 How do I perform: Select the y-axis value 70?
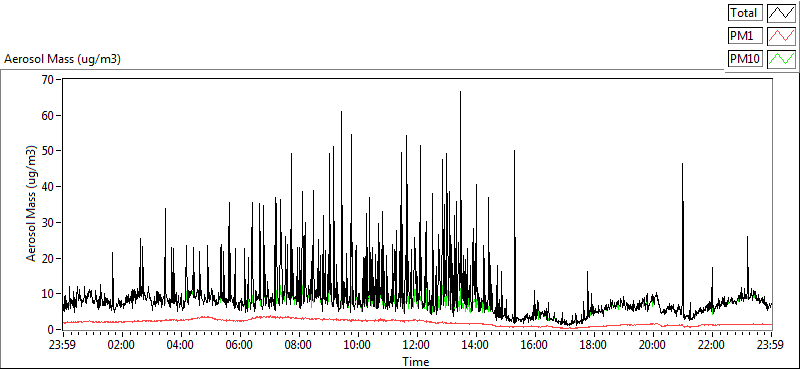(x=48, y=80)
